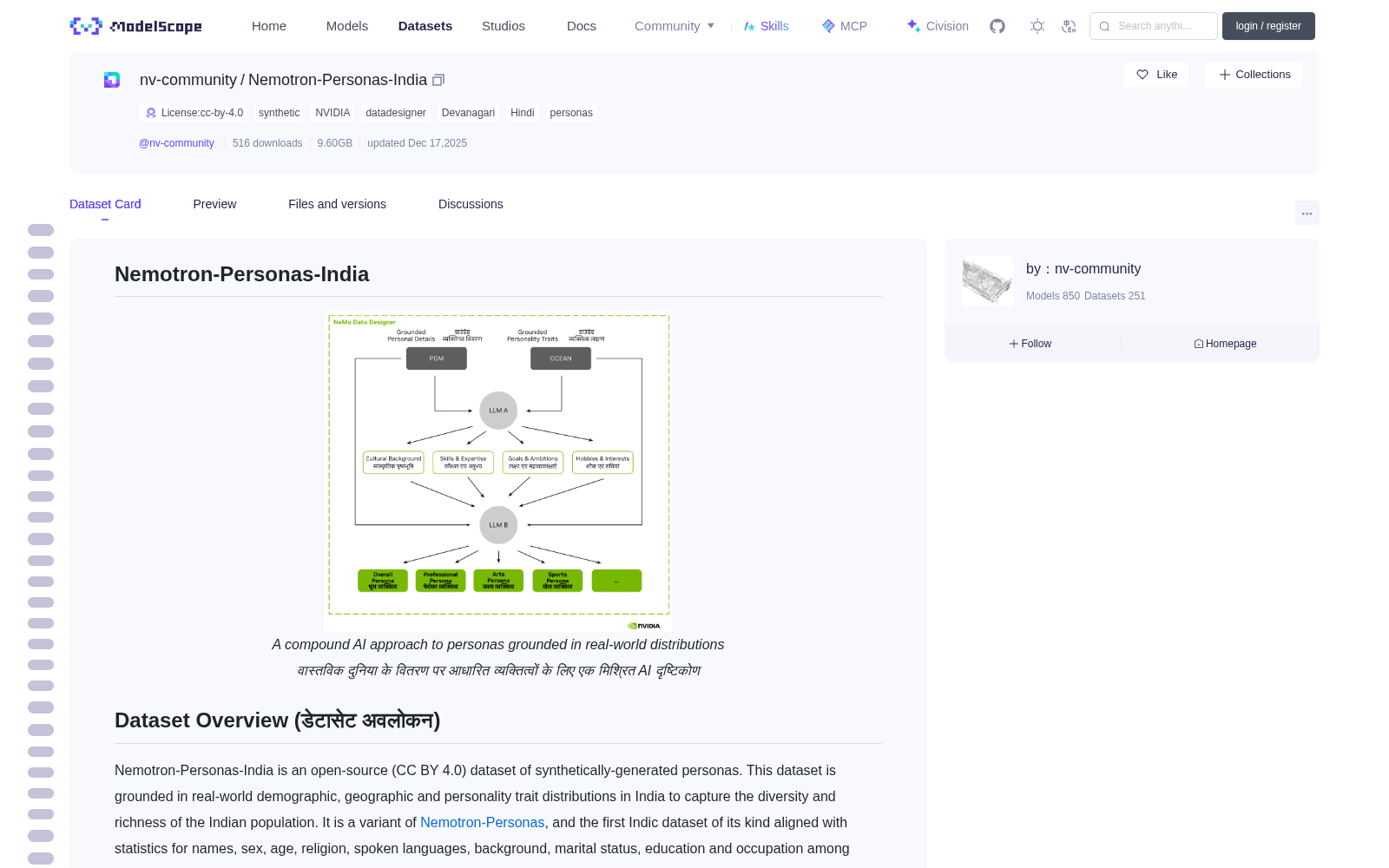The image size is (1389, 868).
Task: Toggle the light/dark theme sun icon
Action: click(x=1037, y=26)
